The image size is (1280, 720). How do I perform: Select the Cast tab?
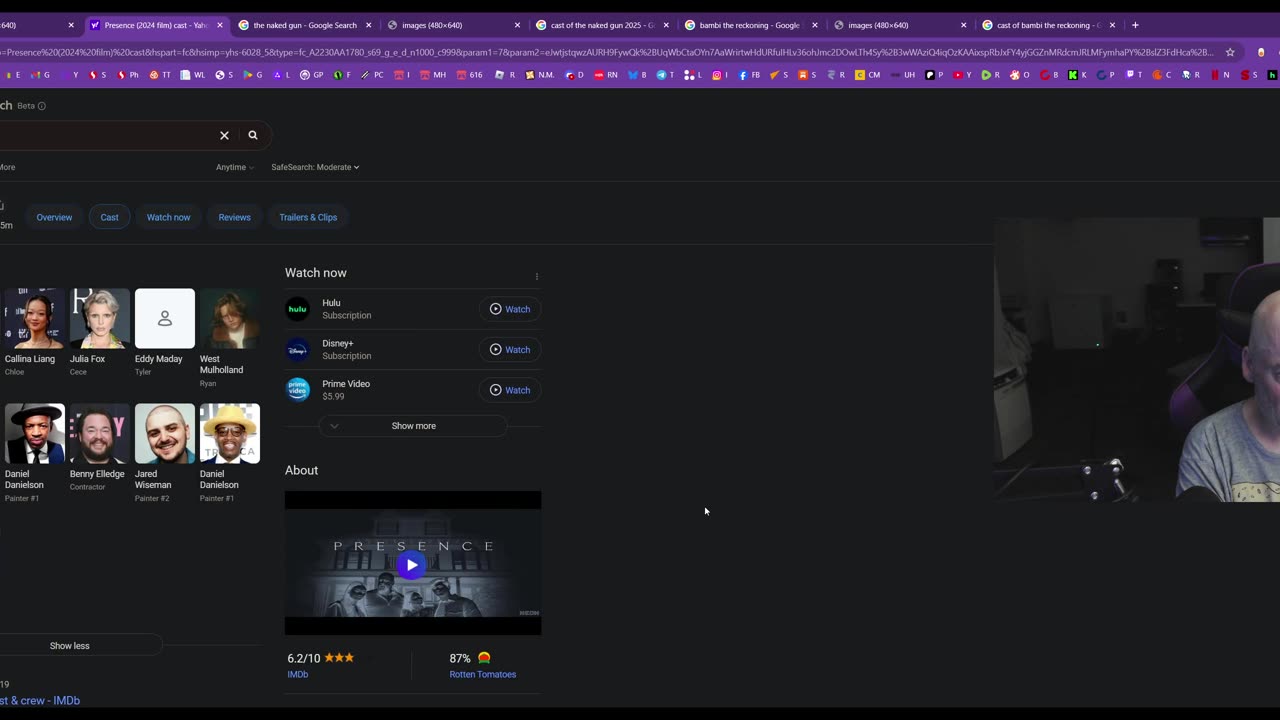point(109,217)
